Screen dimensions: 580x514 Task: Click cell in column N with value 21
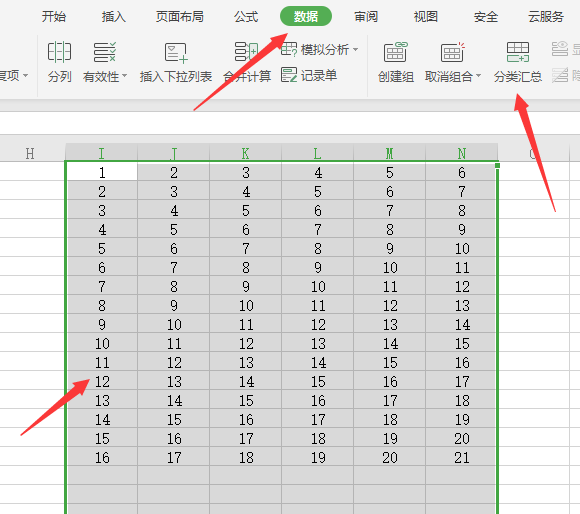coord(461,457)
